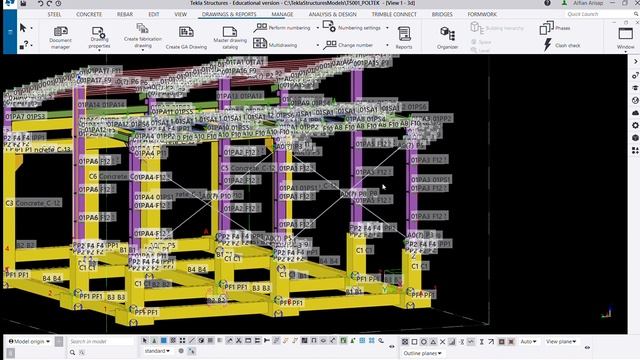Open the Master drawing catalog
Screen dimensions: 640x360
230,37
